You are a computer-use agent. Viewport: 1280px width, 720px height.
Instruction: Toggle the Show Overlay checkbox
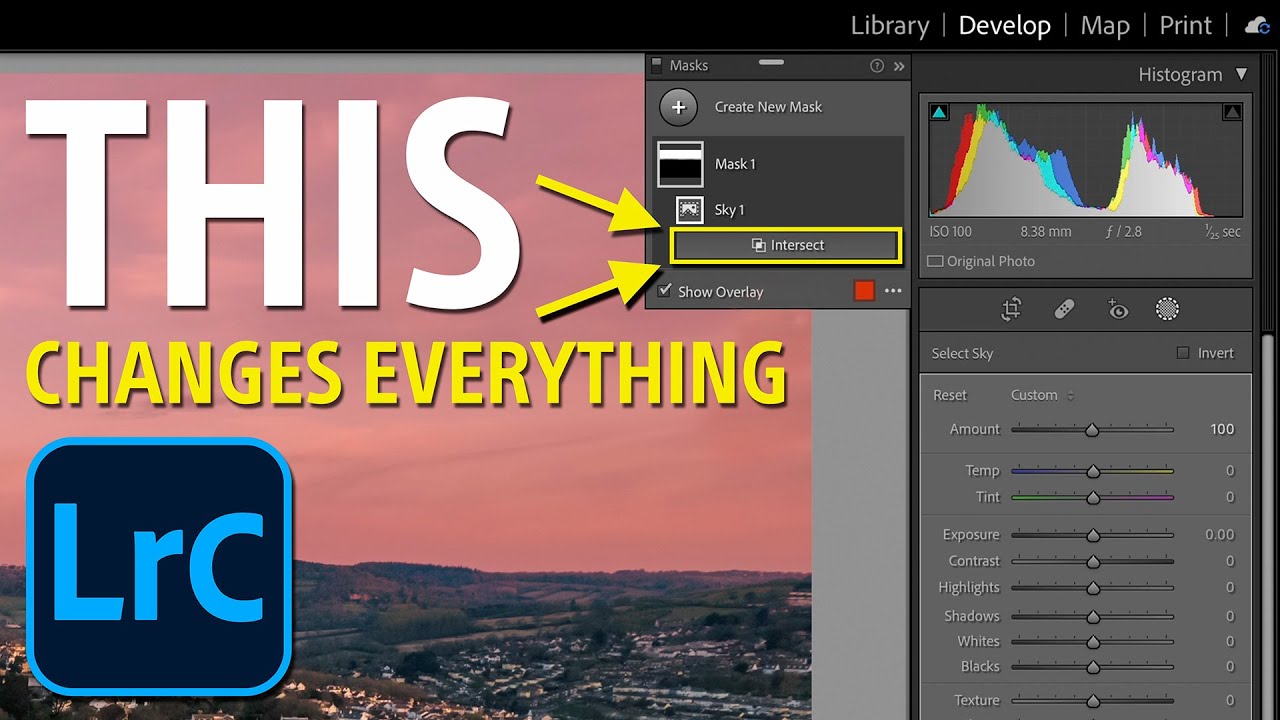pos(665,291)
